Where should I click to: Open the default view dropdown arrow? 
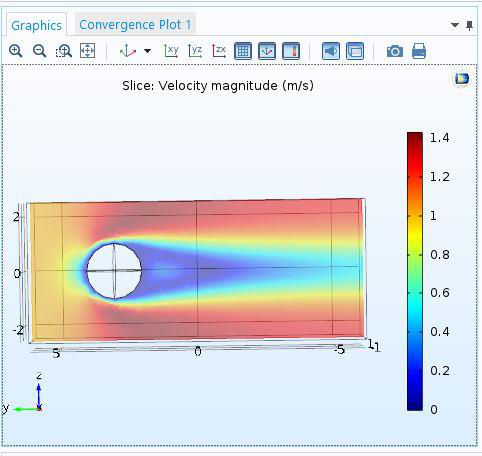click(x=147, y=51)
